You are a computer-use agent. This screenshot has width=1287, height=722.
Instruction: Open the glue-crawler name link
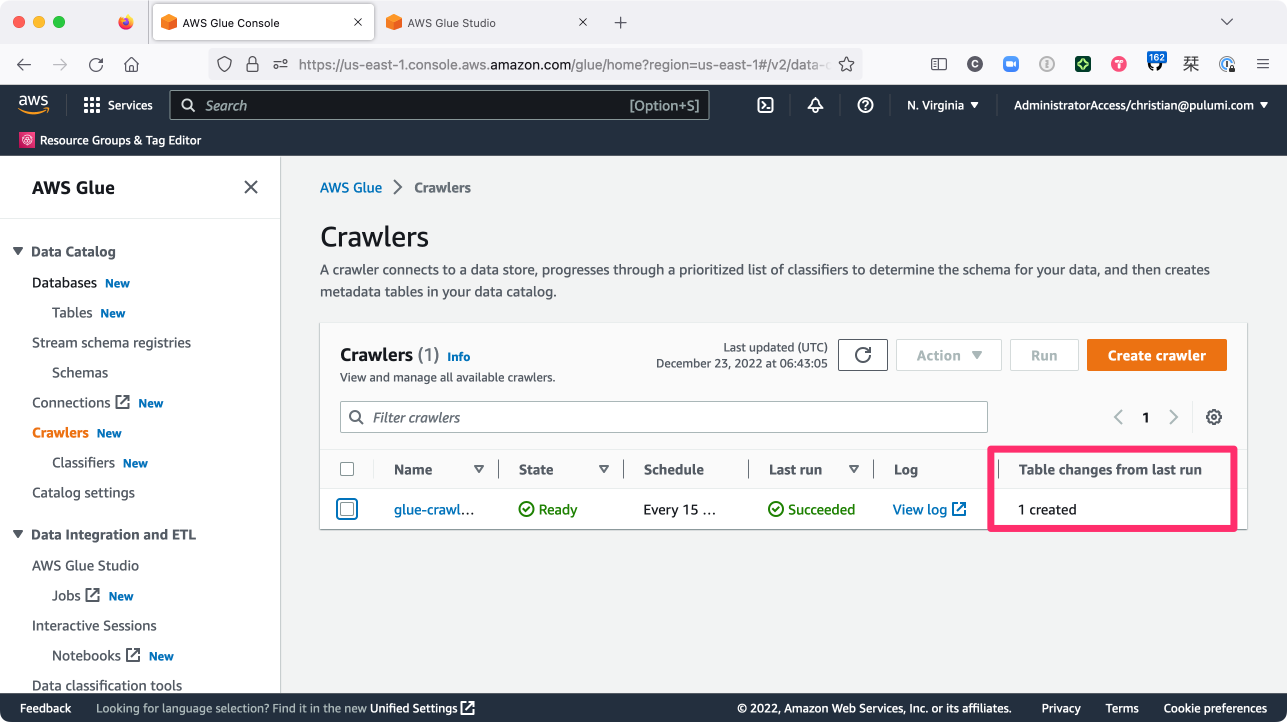coord(434,509)
